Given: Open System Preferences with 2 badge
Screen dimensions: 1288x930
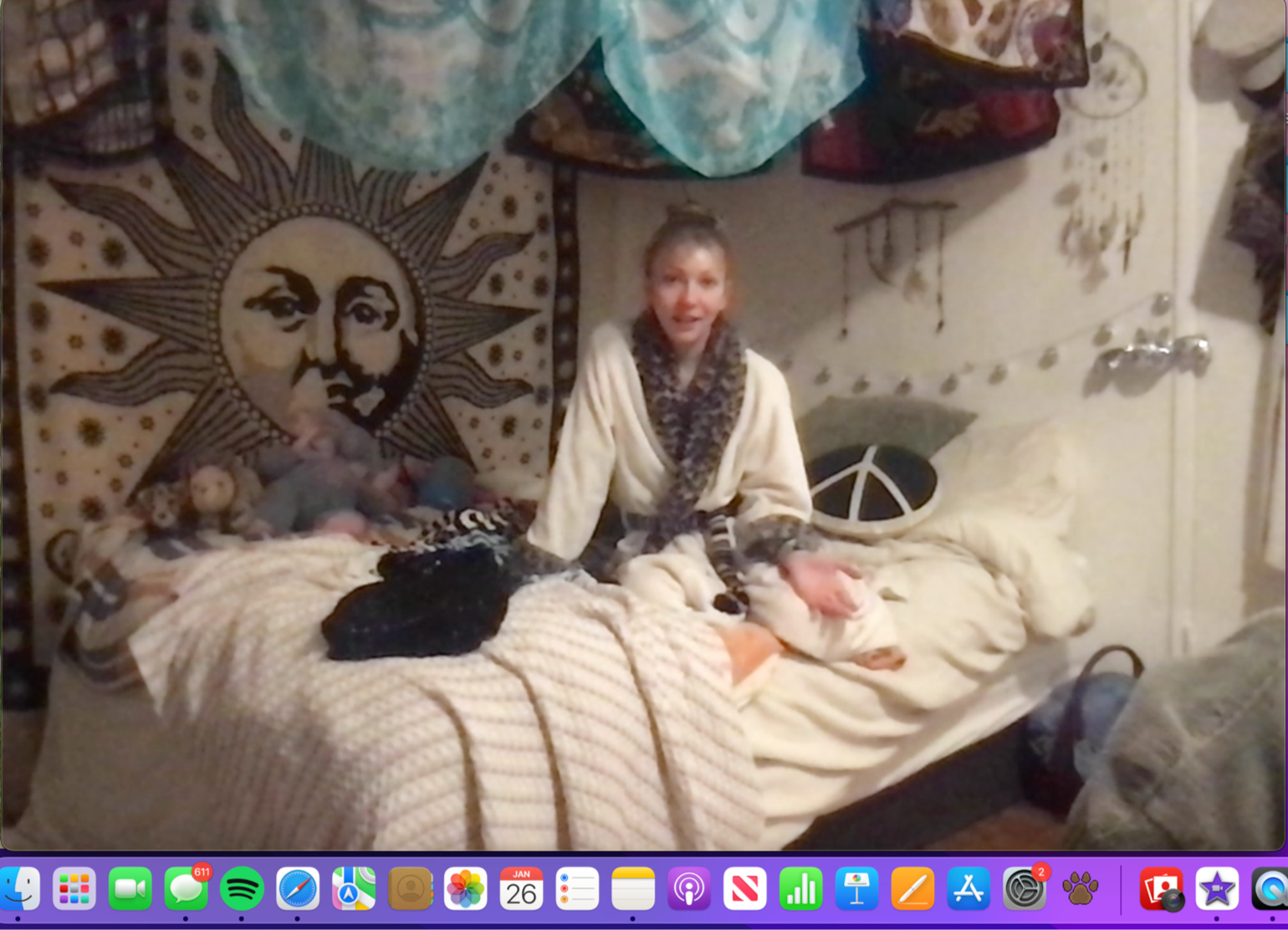Looking at the screenshot, I should pyautogui.click(x=1024, y=888).
